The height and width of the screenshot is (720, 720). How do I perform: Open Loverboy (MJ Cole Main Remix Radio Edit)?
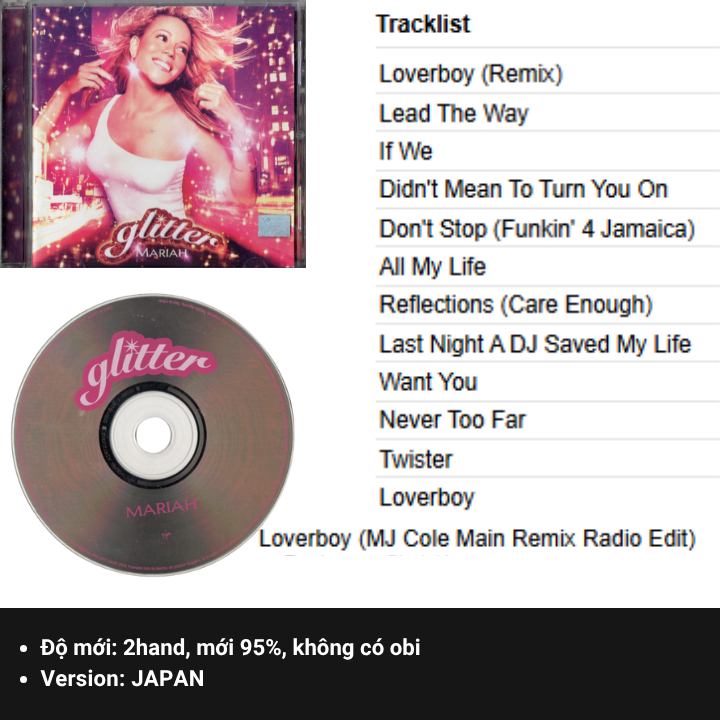coord(477,538)
